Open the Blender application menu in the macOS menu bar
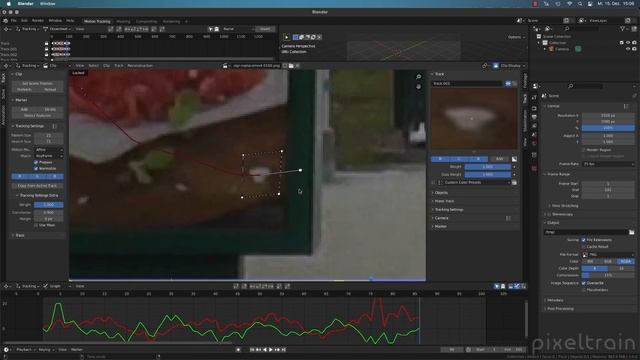Viewport: 640px width, 360px height. (x=25, y=4)
